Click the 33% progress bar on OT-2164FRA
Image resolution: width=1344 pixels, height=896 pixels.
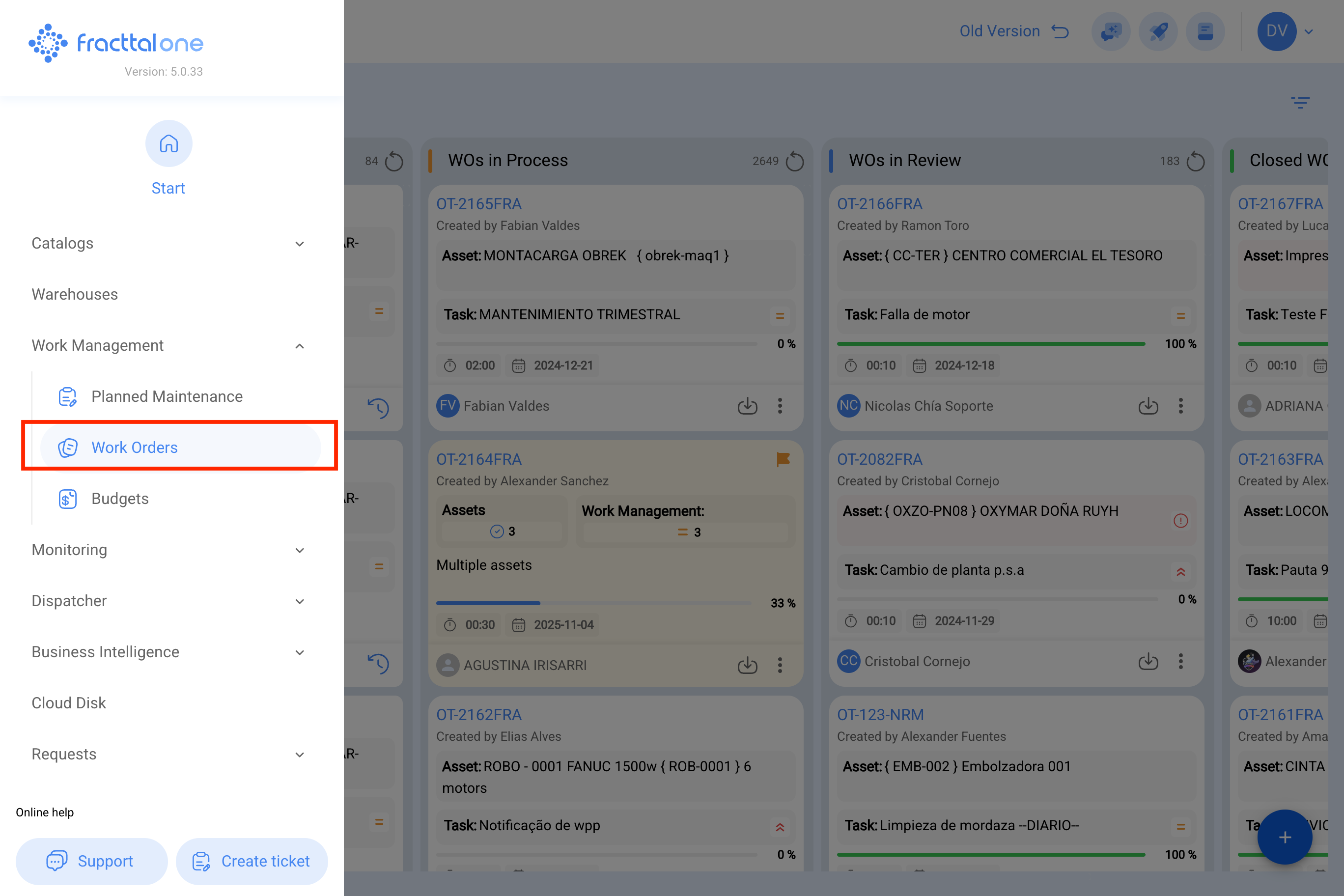594,603
